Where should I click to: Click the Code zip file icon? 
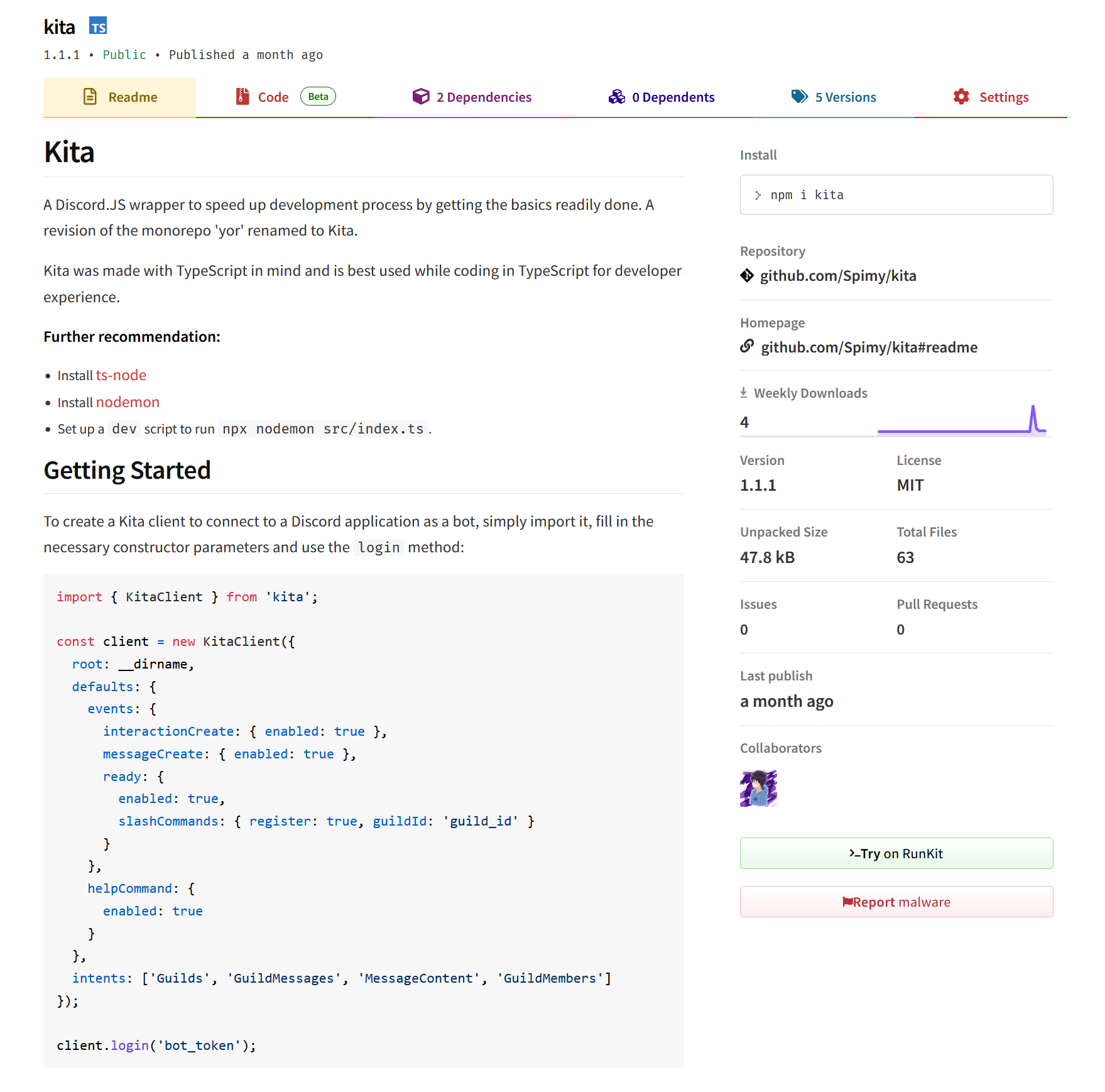point(242,97)
